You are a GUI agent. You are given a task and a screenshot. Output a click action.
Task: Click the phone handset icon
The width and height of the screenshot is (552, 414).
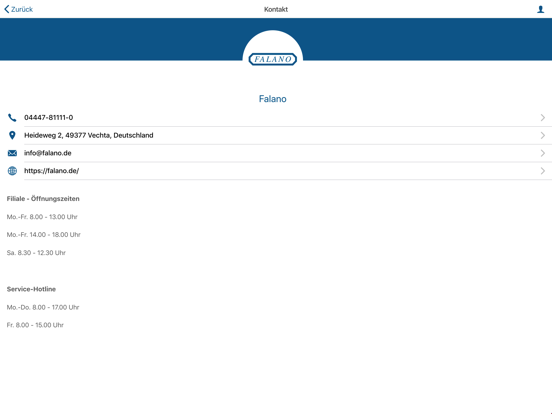pos(12,118)
